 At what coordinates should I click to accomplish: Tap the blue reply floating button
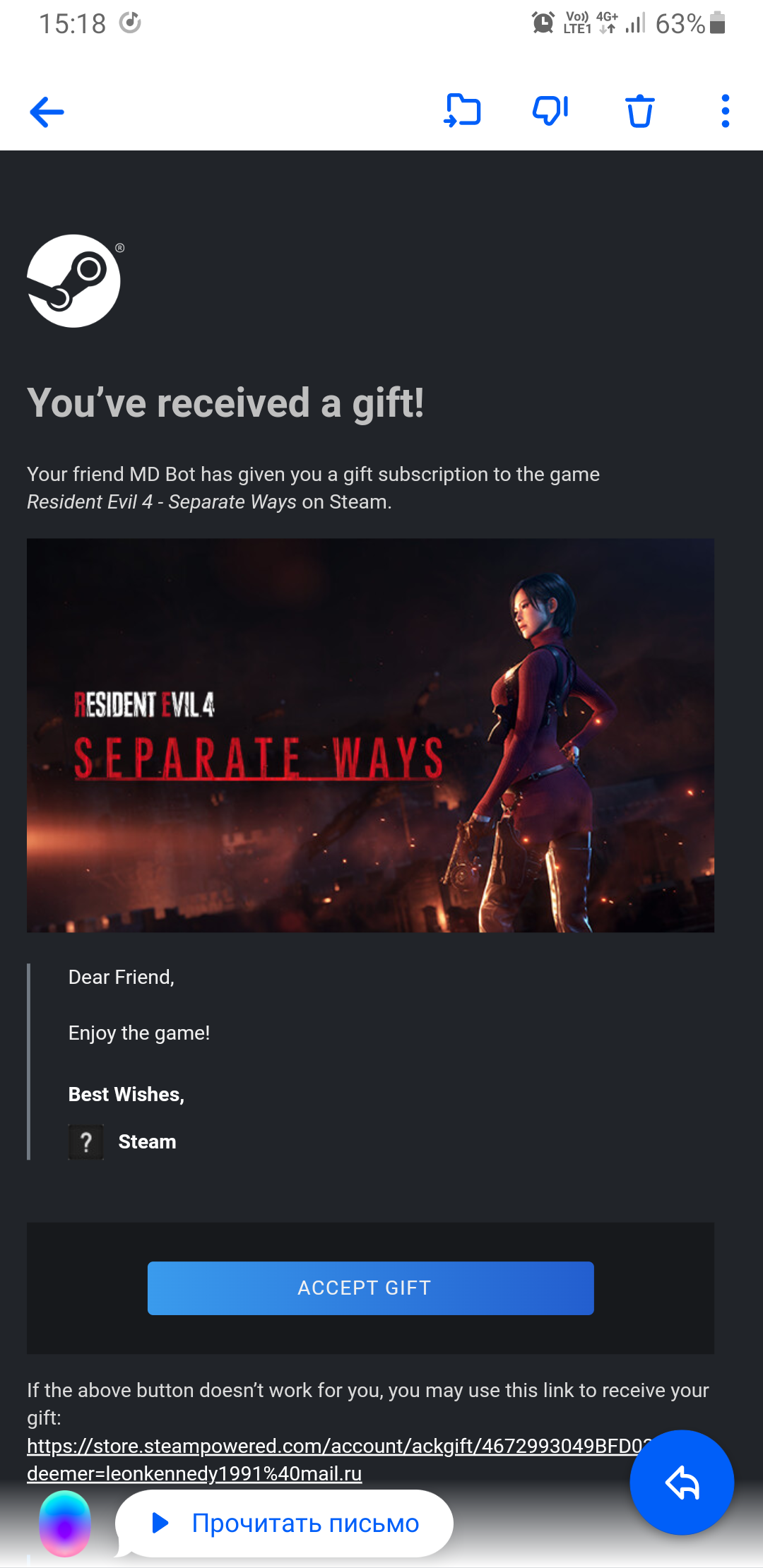(682, 1482)
